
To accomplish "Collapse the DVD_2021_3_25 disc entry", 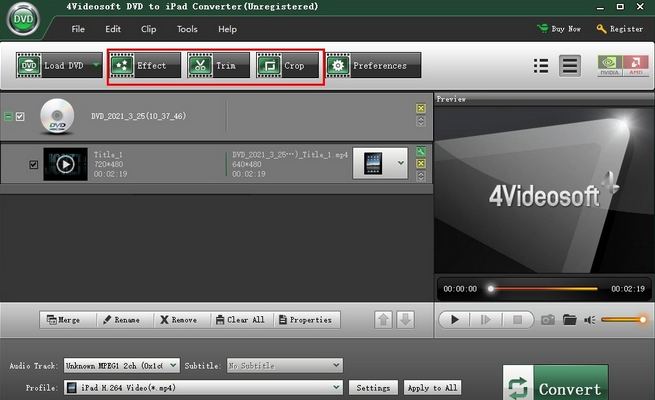I will (x=8, y=116).
